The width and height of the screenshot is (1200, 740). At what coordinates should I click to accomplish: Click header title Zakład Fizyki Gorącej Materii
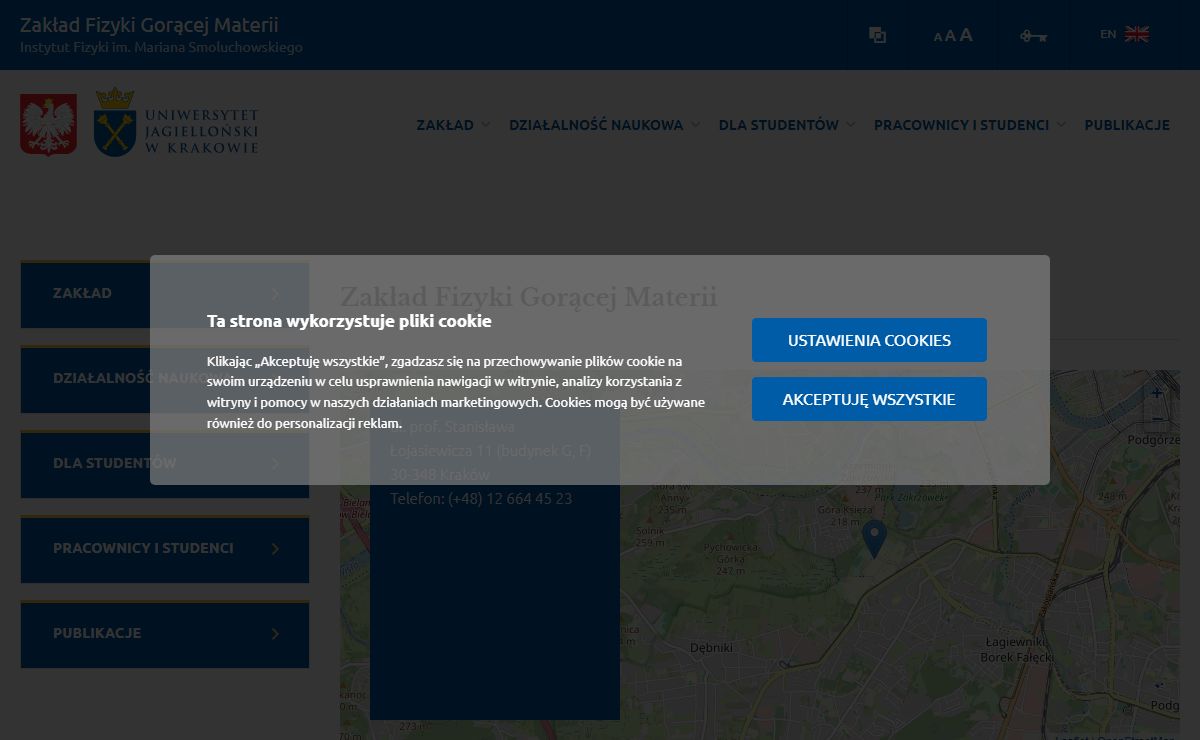click(x=149, y=25)
